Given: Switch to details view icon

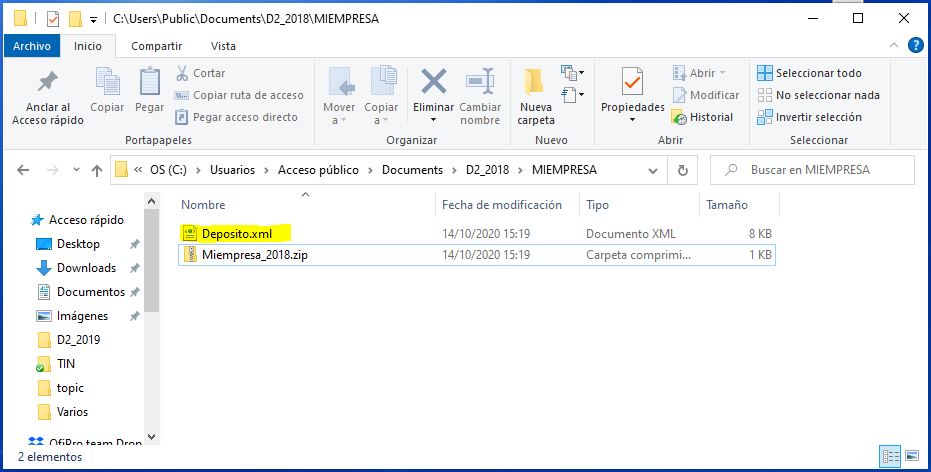Looking at the screenshot, I should pyautogui.click(x=891, y=456).
